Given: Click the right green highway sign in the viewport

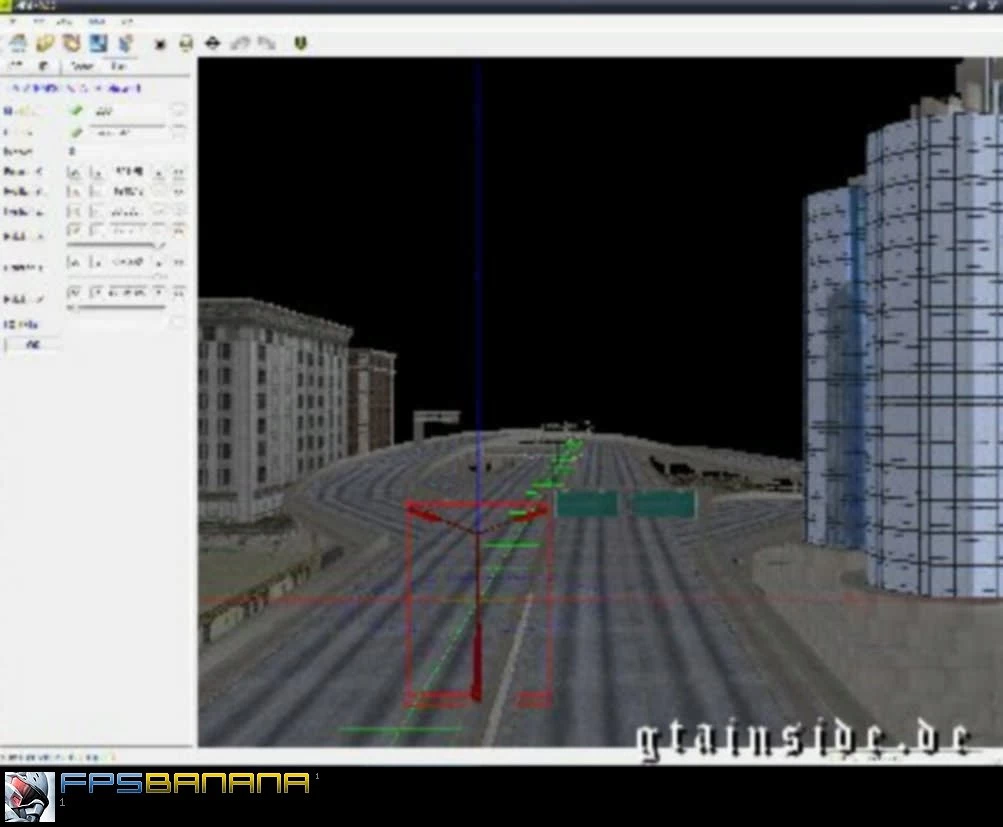Looking at the screenshot, I should (663, 503).
